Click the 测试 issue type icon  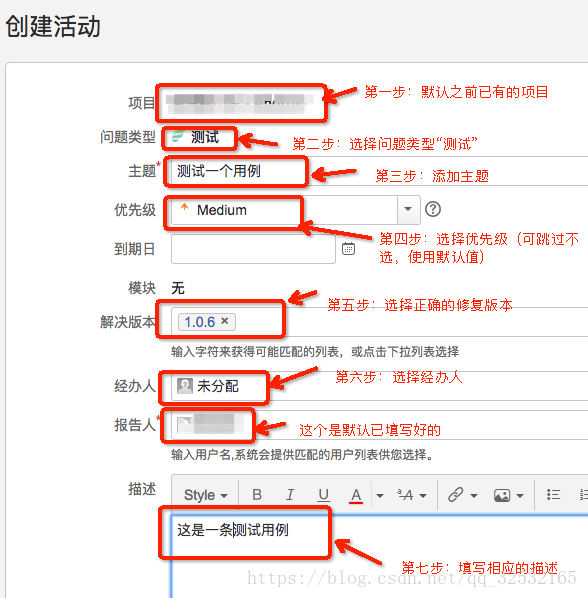pyautogui.click(x=178, y=136)
